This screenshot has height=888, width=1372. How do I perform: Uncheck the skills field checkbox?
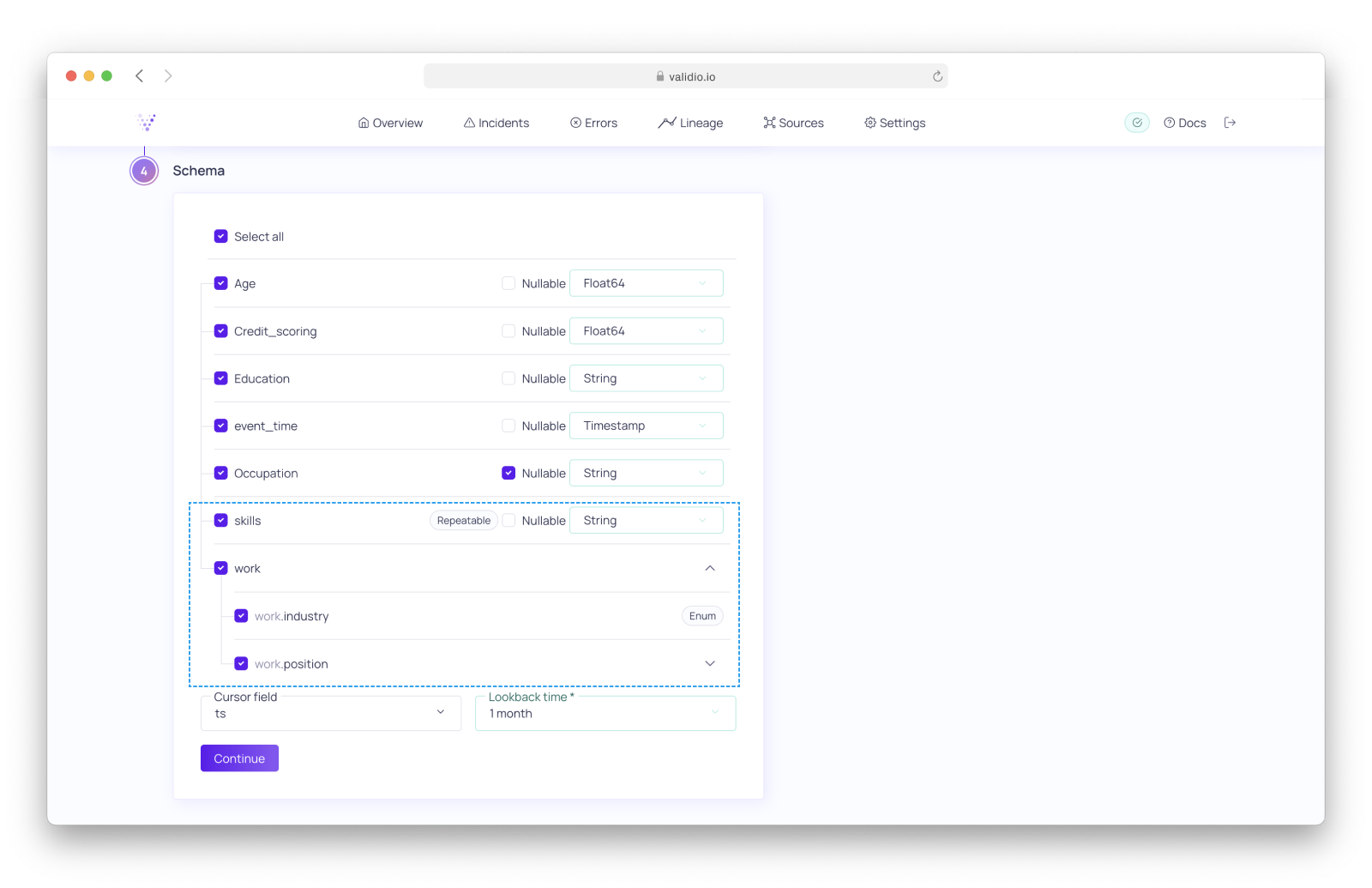click(x=221, y=520)
